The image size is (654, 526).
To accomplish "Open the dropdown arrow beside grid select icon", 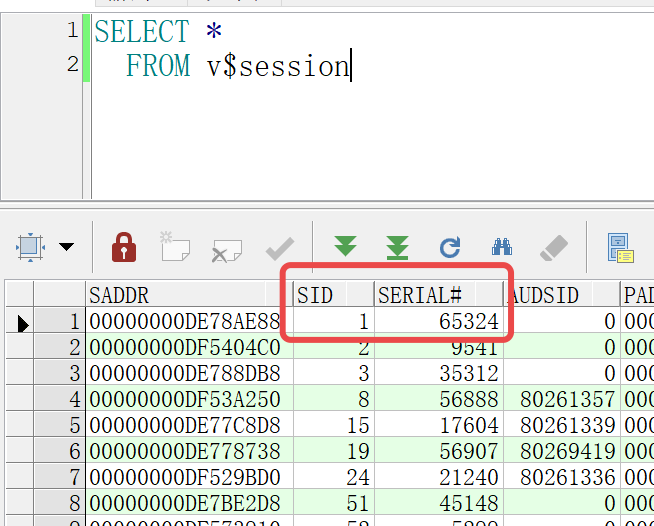I will (x=67, y=247).
